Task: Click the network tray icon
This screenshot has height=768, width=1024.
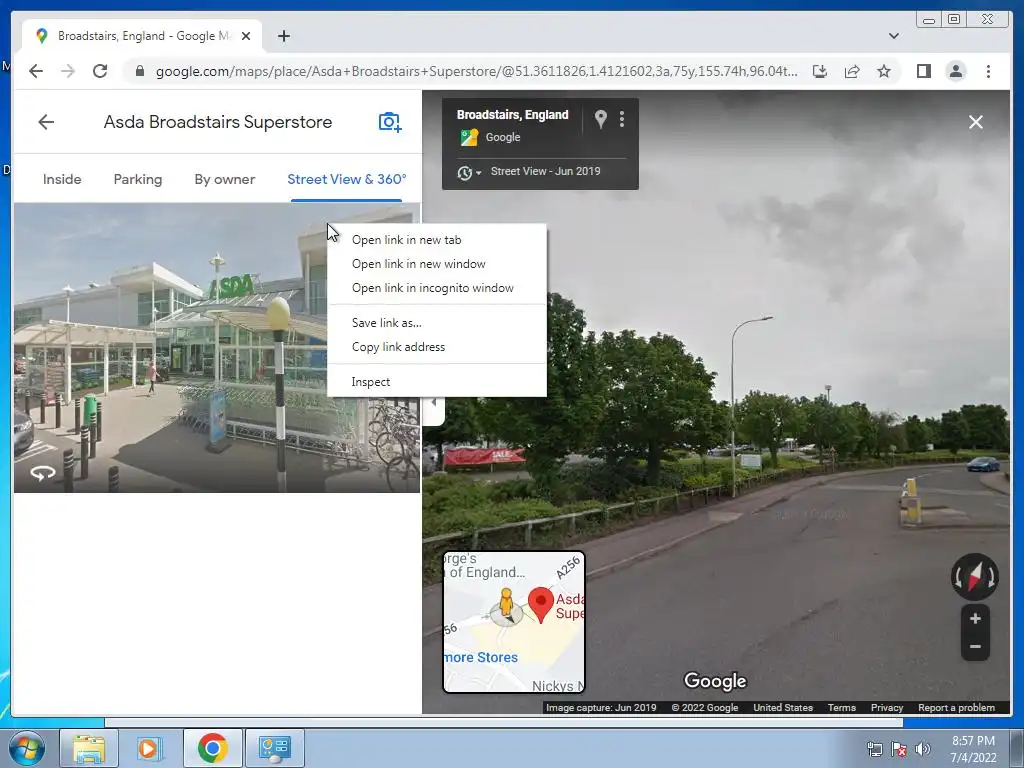Action: [x=874, y=749]
